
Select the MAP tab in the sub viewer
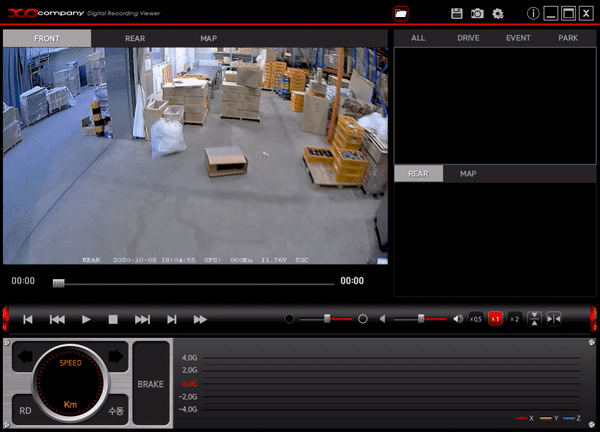pyautogui.click(x=468, y=174)
